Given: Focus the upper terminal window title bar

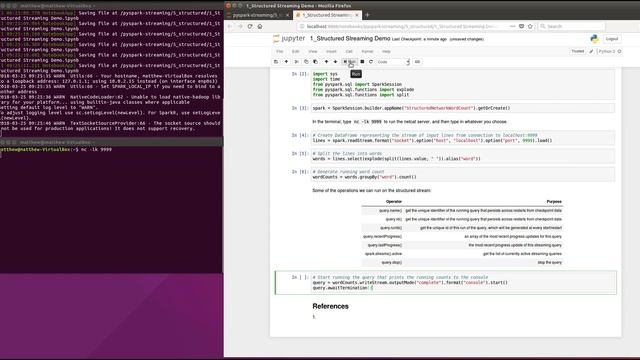Looking at the screenshot, I should [x=111, y=6].
